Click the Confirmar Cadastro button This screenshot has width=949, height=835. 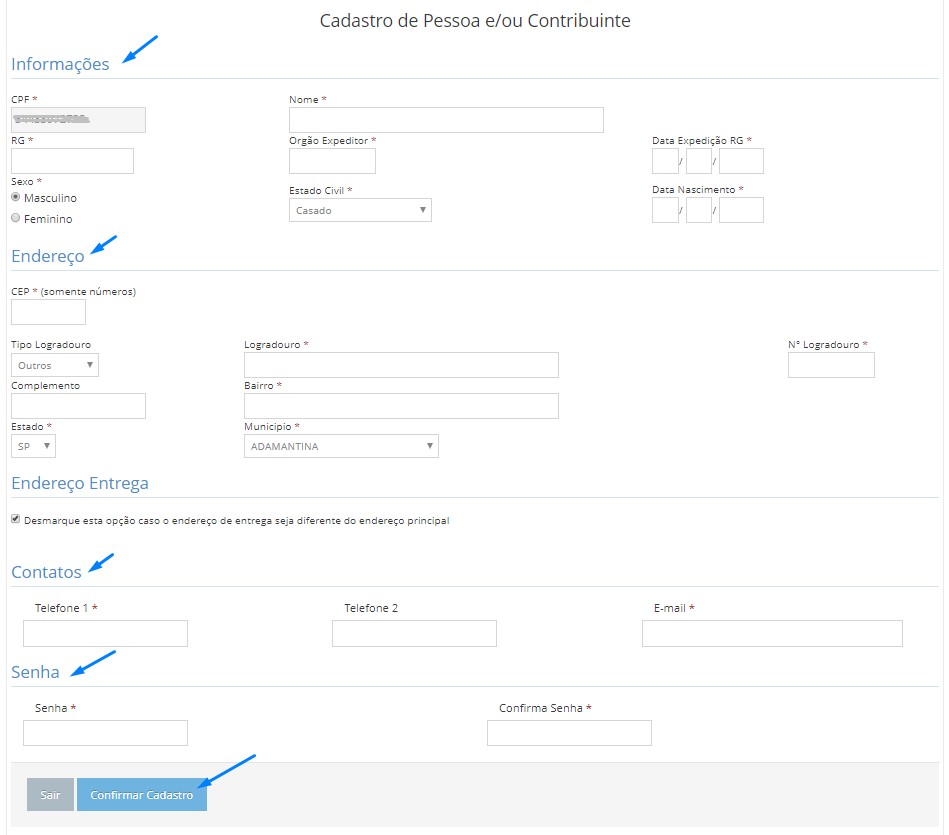(142, 795)
